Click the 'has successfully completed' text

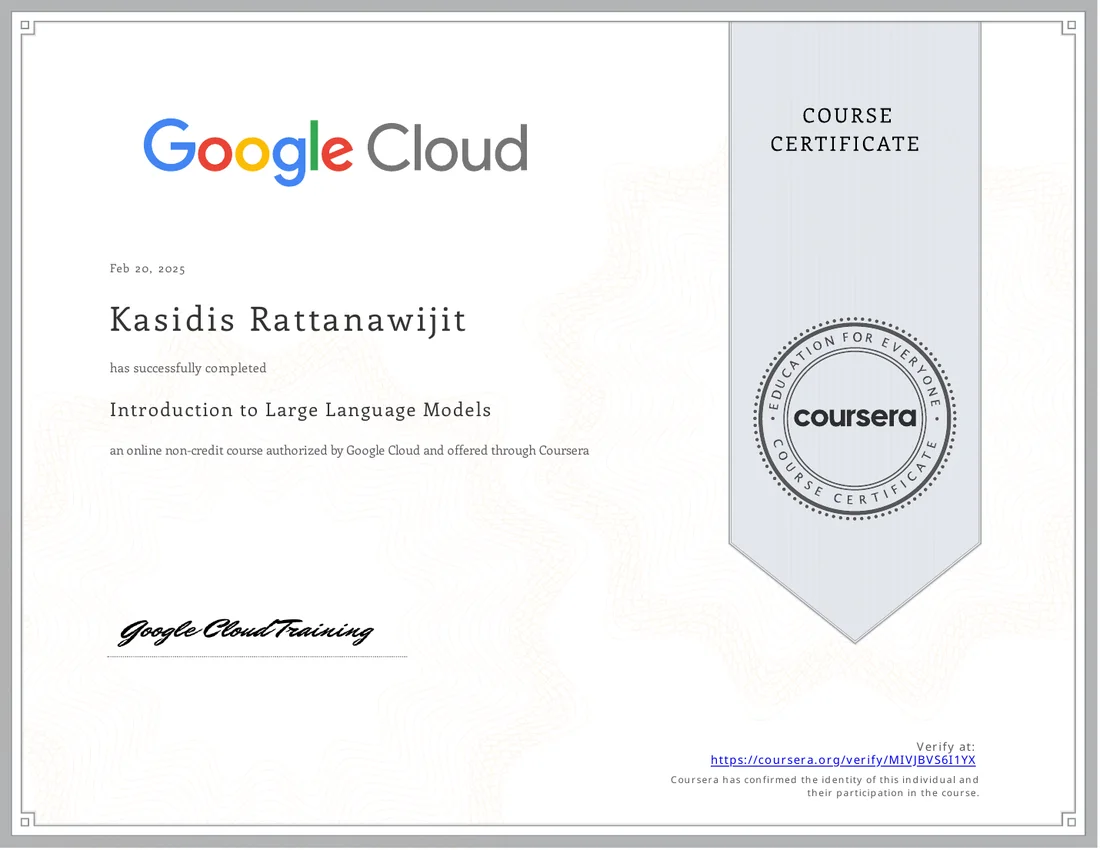(188, 368)
